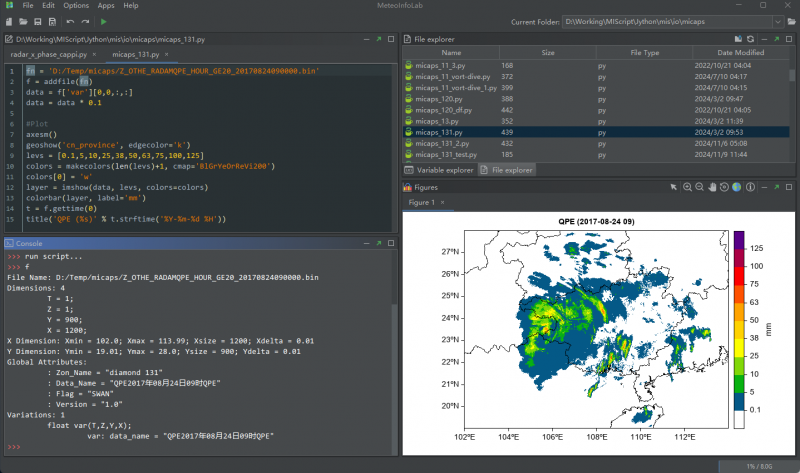Select micaps_120.py in the file list

[x=438, y=99]
